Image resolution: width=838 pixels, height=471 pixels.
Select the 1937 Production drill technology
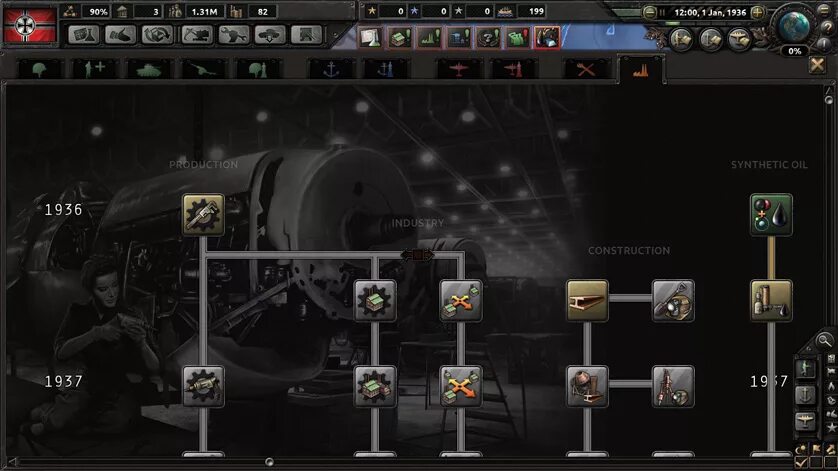(203, 386)
